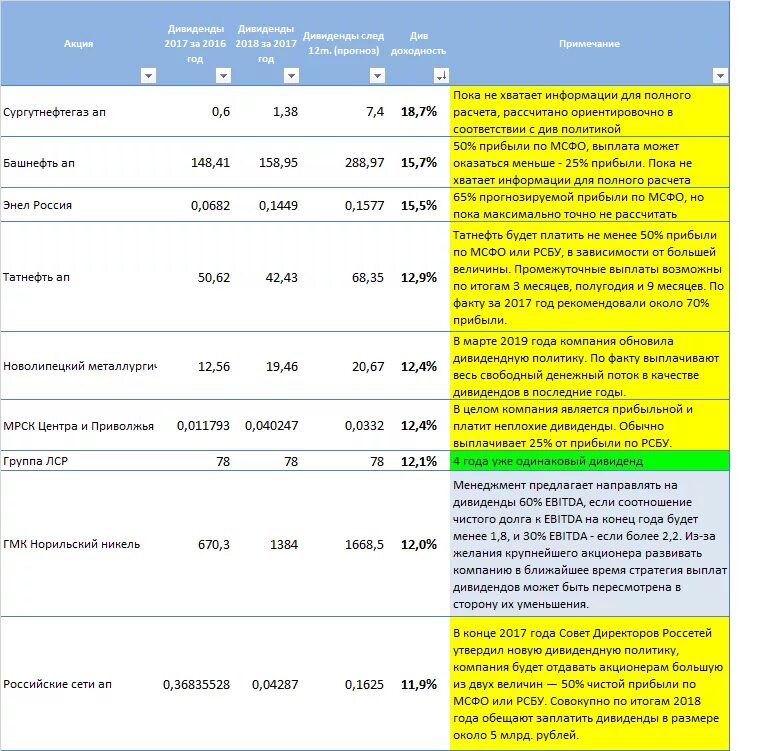Open the sorted Див доходность filter dropdown
768x751 pixels.
441,76
